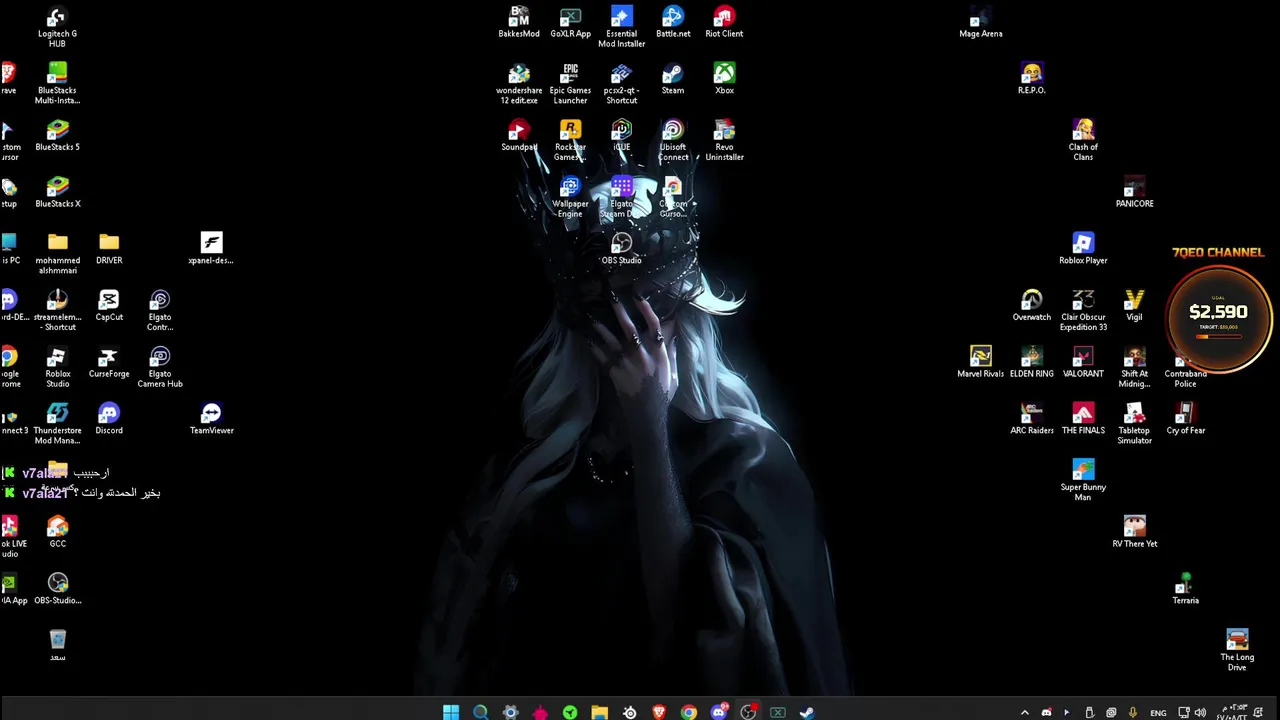This screenshot has height=720, width=1280.
Task: Open TeamViewer from the desktop
Action: 211,419
